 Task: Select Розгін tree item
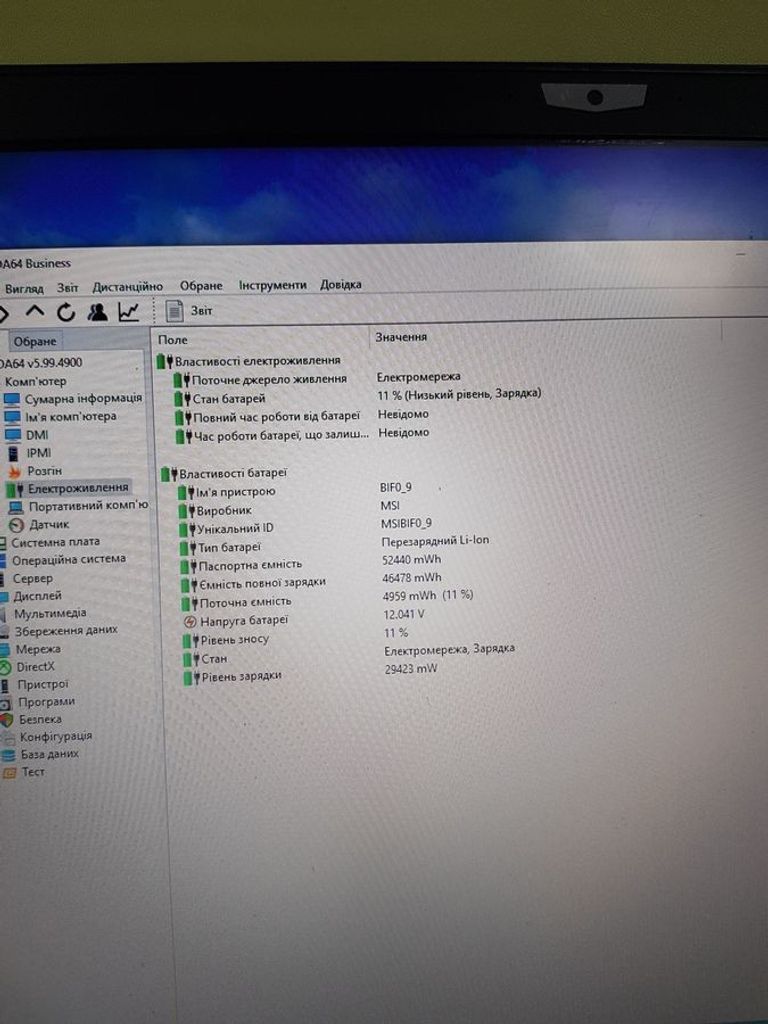35,471
